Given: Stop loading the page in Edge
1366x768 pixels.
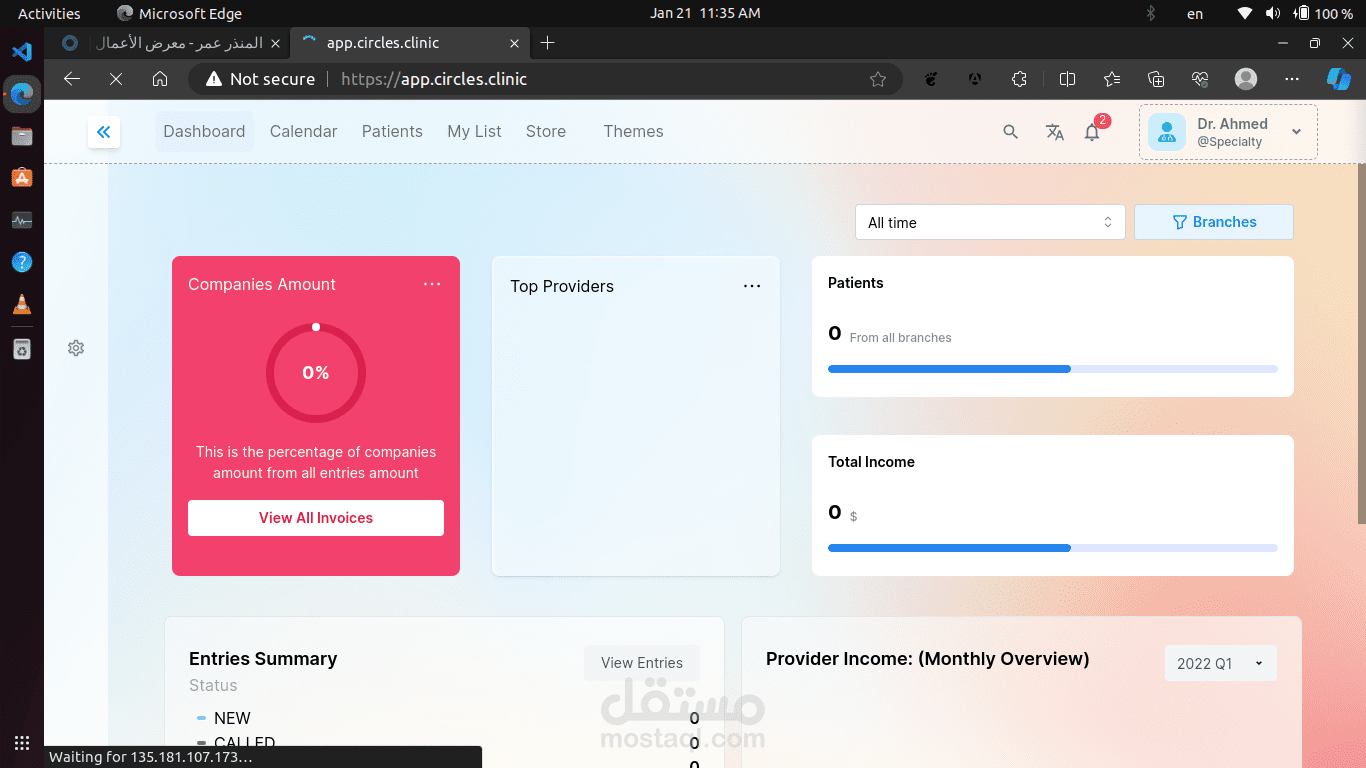Looking at the screenshot, I should 116,79.
